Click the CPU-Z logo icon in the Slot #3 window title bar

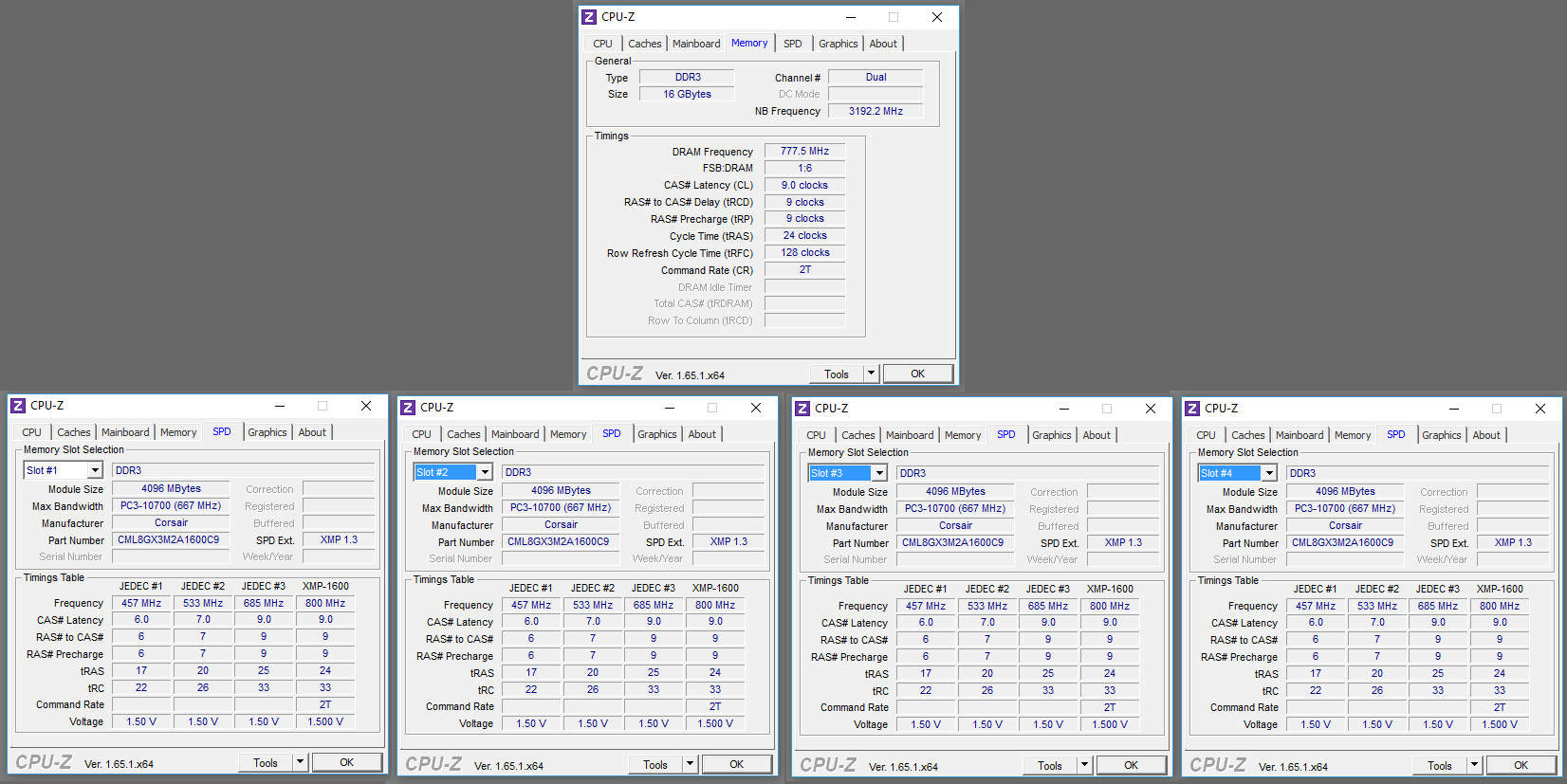point(802,409)
